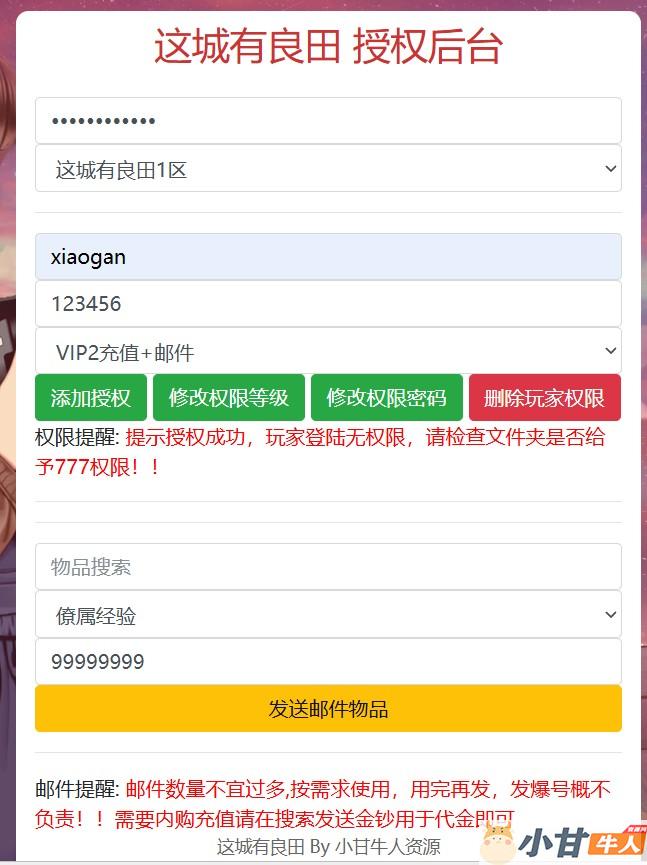
Task: Click the cartoon cow mascot icon
Action: [x=498, y=843]
